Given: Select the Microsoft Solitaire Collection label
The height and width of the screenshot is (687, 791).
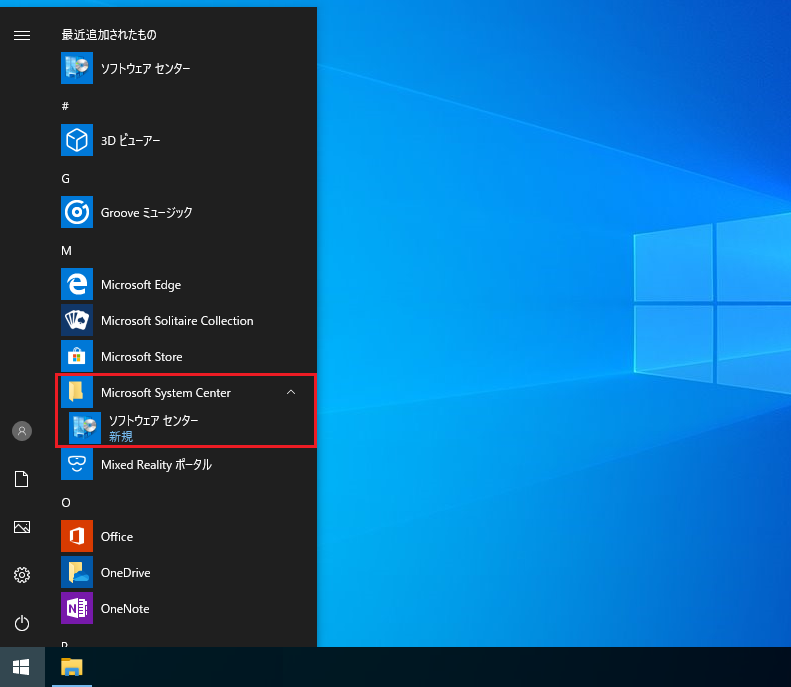Looking at the screenshot, I should (x=177, y=321).
